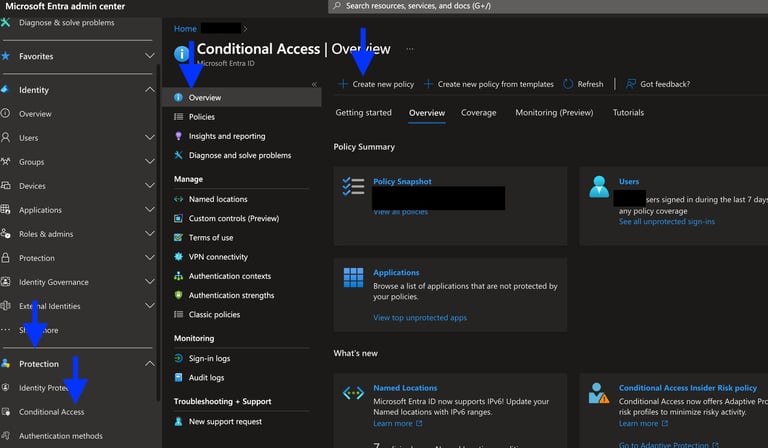Image resolution: width=768 pixels, height=448 pixels.
Task: Click the Classic policies list icon
Action: pyautogui.click(x=178, y=314)
